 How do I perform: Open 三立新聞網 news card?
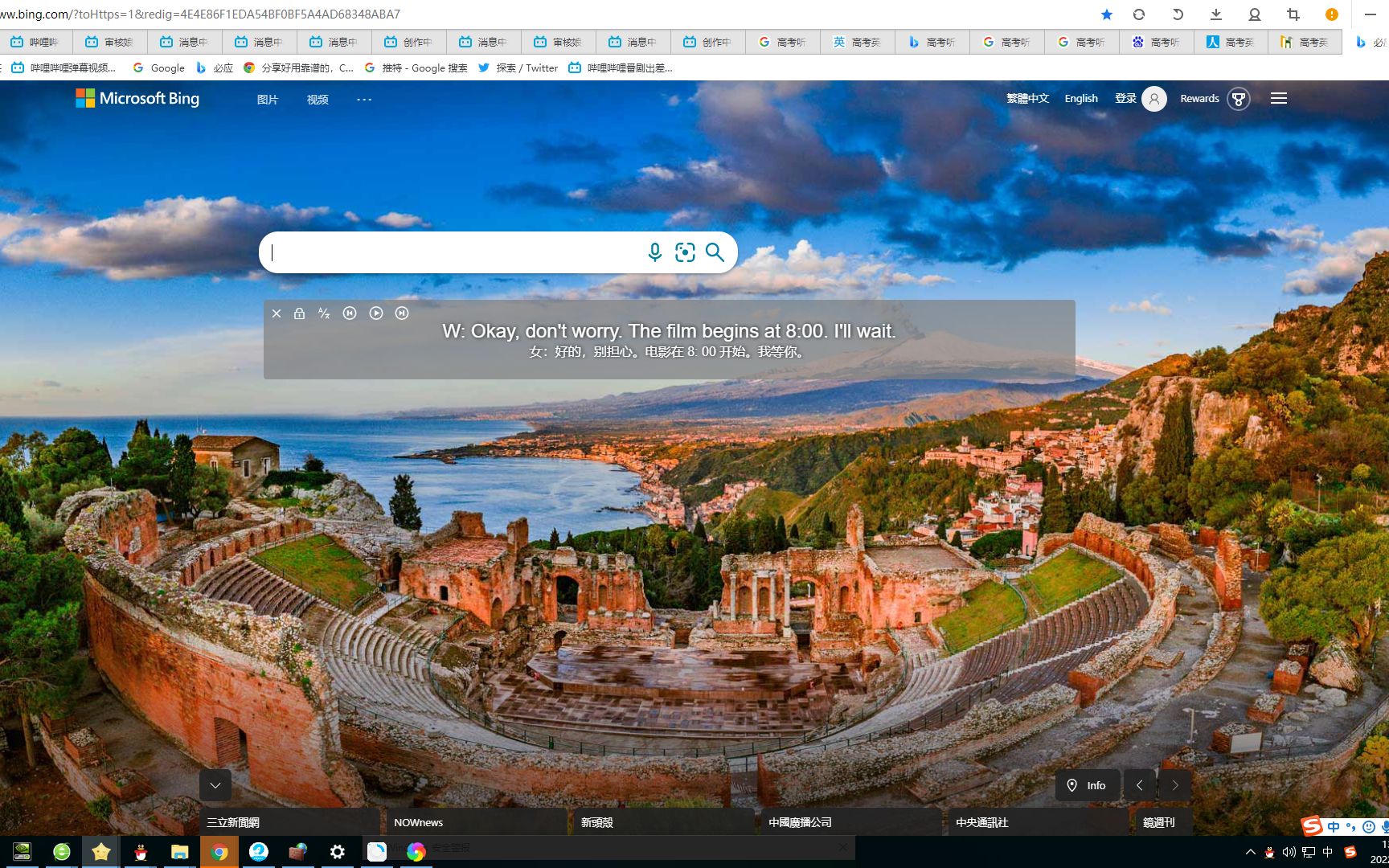click(x=289, y=822)
